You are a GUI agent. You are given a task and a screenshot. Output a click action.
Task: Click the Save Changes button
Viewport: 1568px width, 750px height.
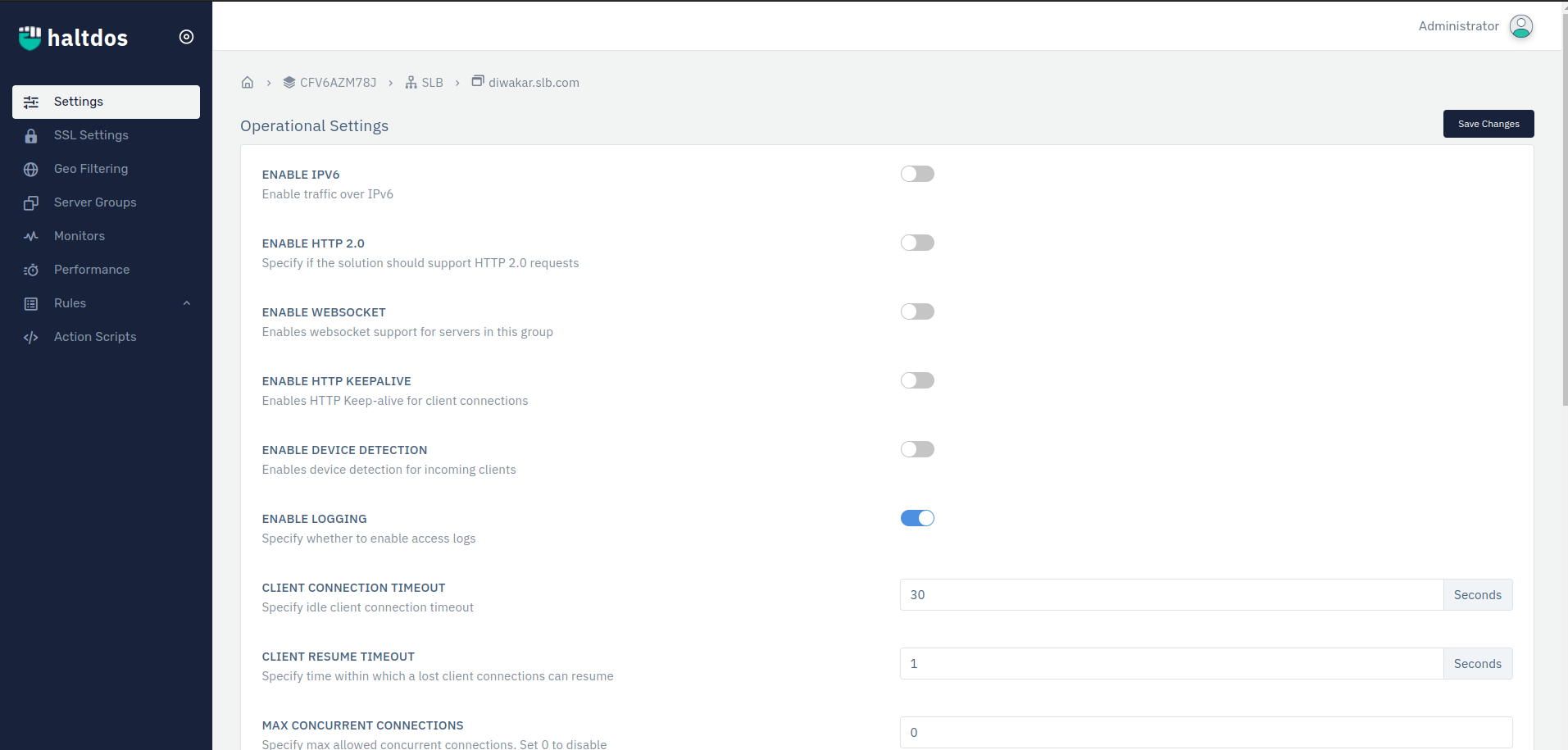pos(1488,124)
